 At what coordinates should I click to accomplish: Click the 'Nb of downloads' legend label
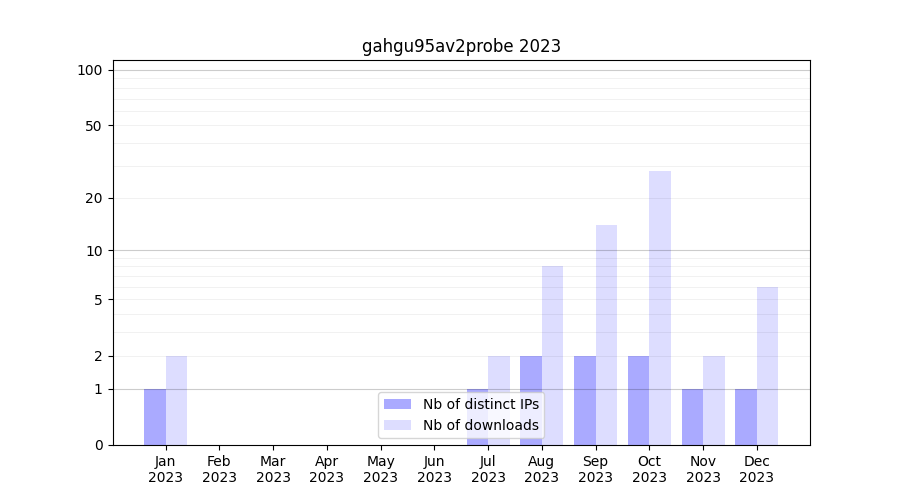point(480,425)
